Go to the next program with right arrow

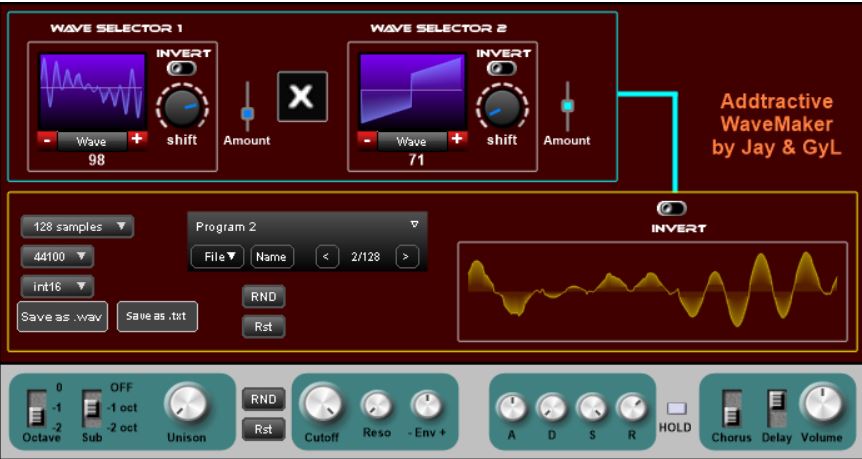pyautogui.click(x=405, y=257)
